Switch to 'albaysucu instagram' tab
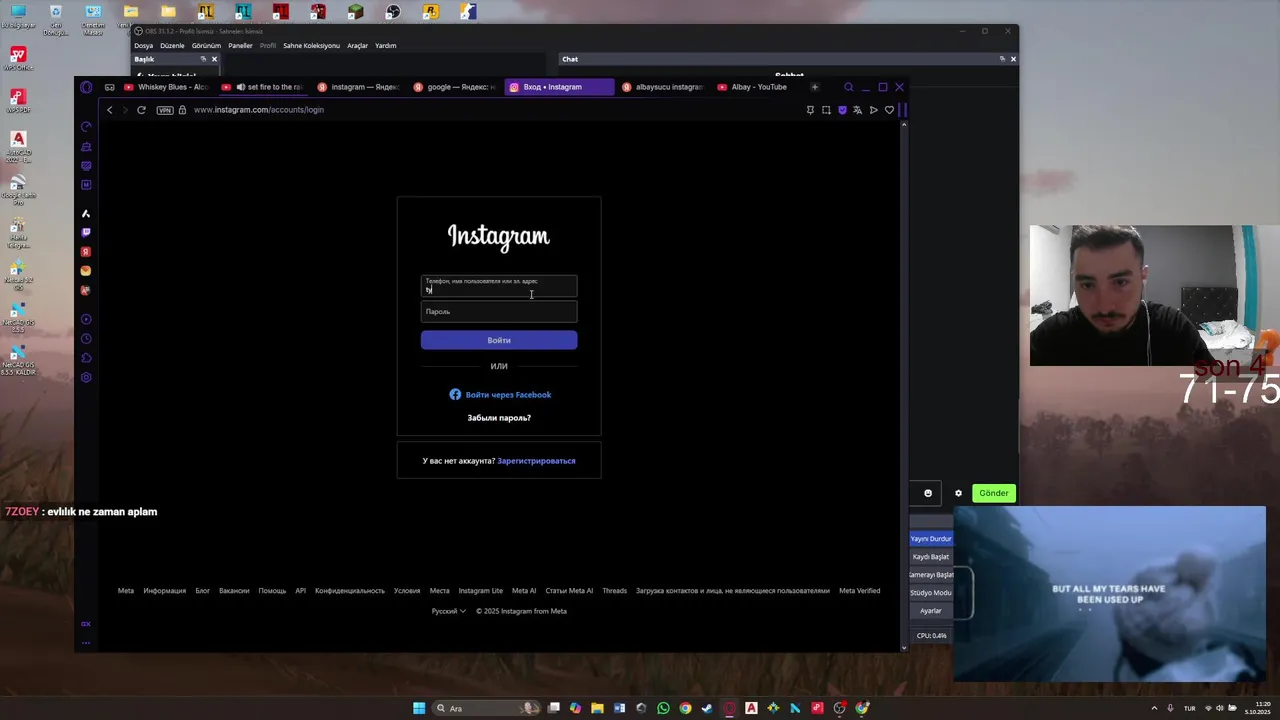The height and width of the screenshot is (720, 1280). [663, 87]
